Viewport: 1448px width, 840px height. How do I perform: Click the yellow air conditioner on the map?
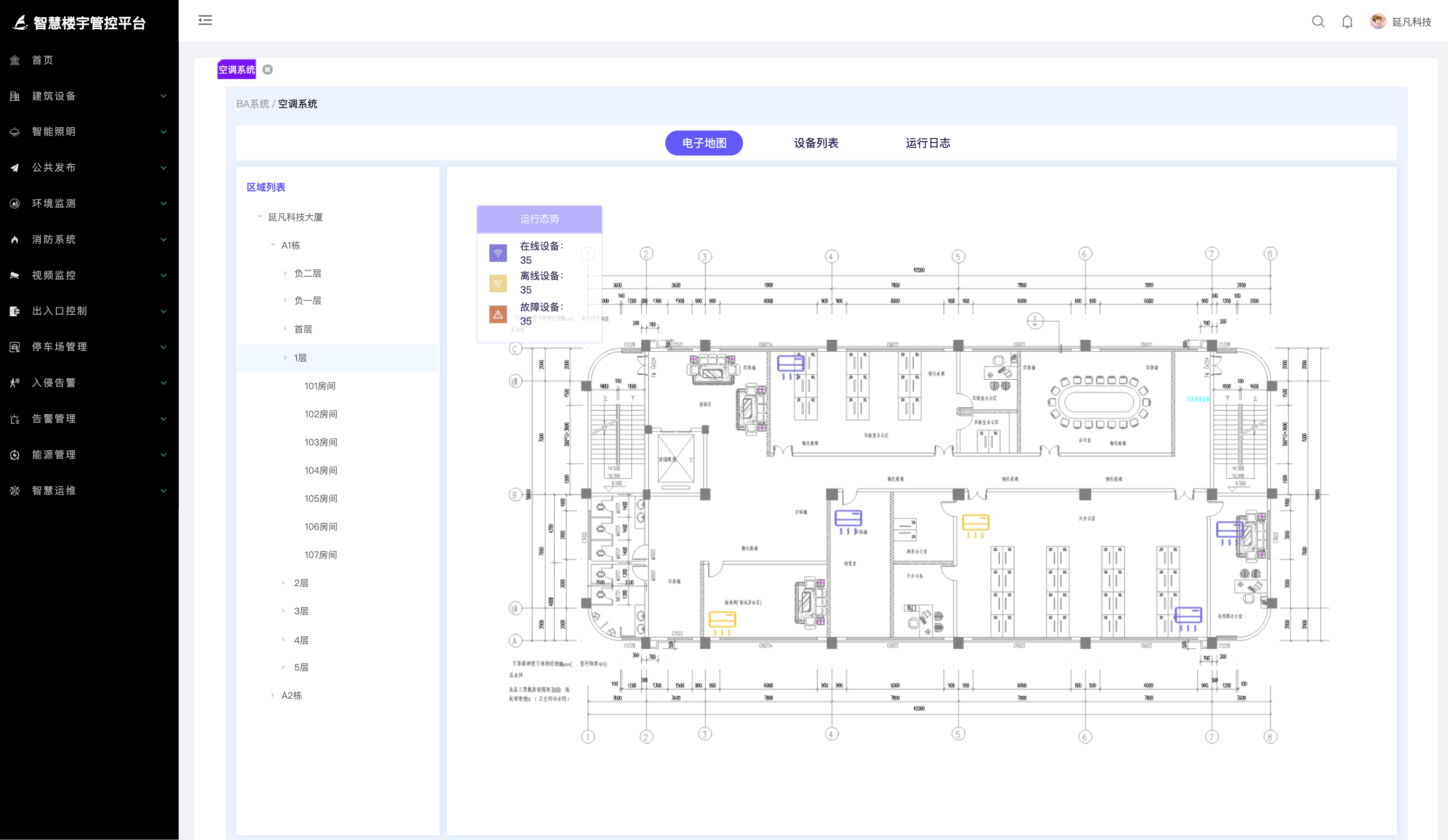tap(975, 523)
